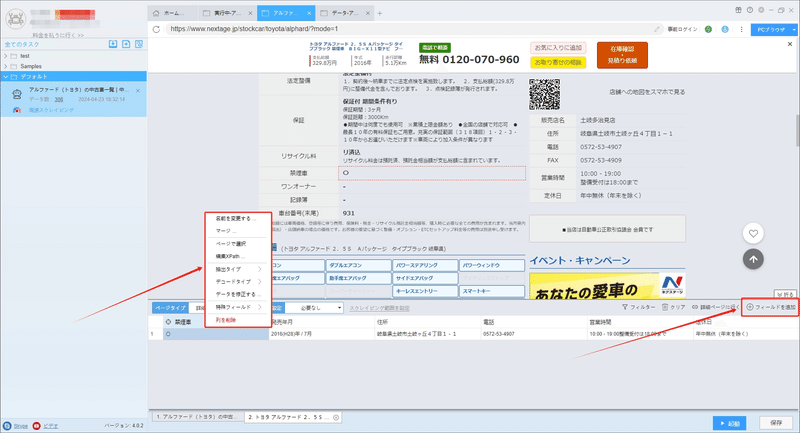Image resolution: width=800 pixels, height=433 pixels.
Task: Click the yellow お取り寄せの相談 button
Action: (558, 62)
